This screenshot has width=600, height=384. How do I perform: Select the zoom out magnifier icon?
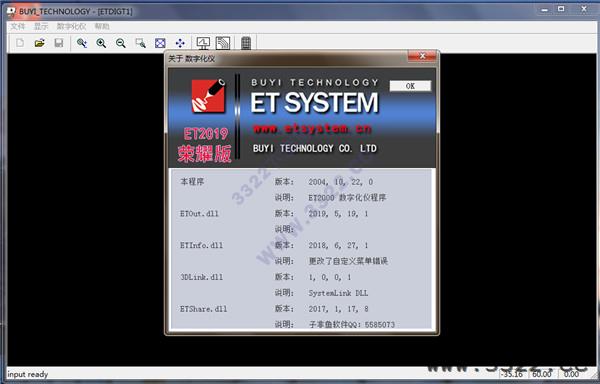121,43
